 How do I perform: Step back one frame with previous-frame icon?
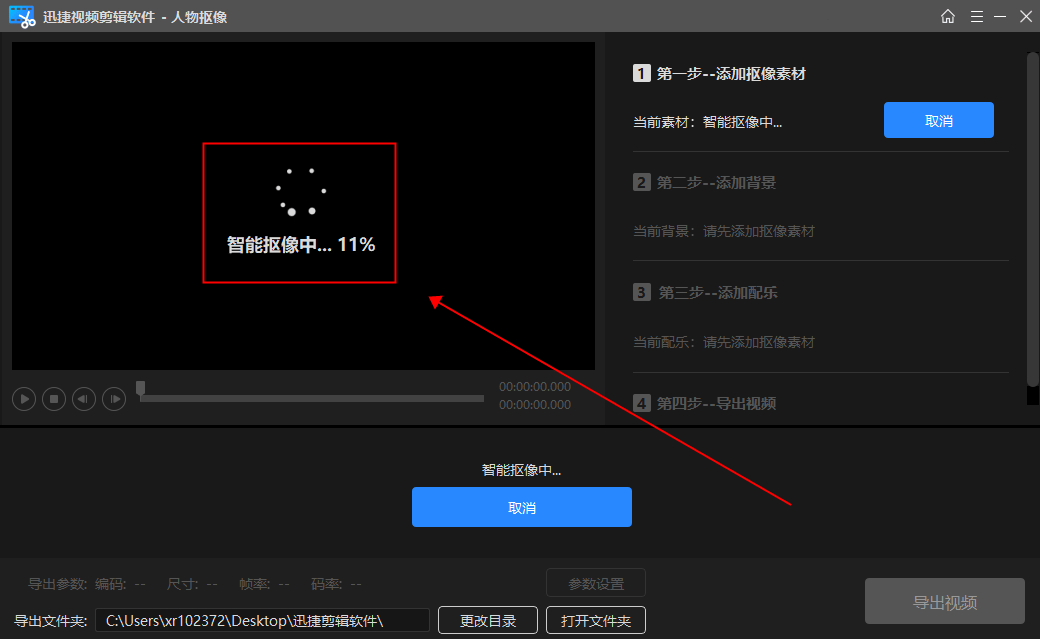[84, 398]
